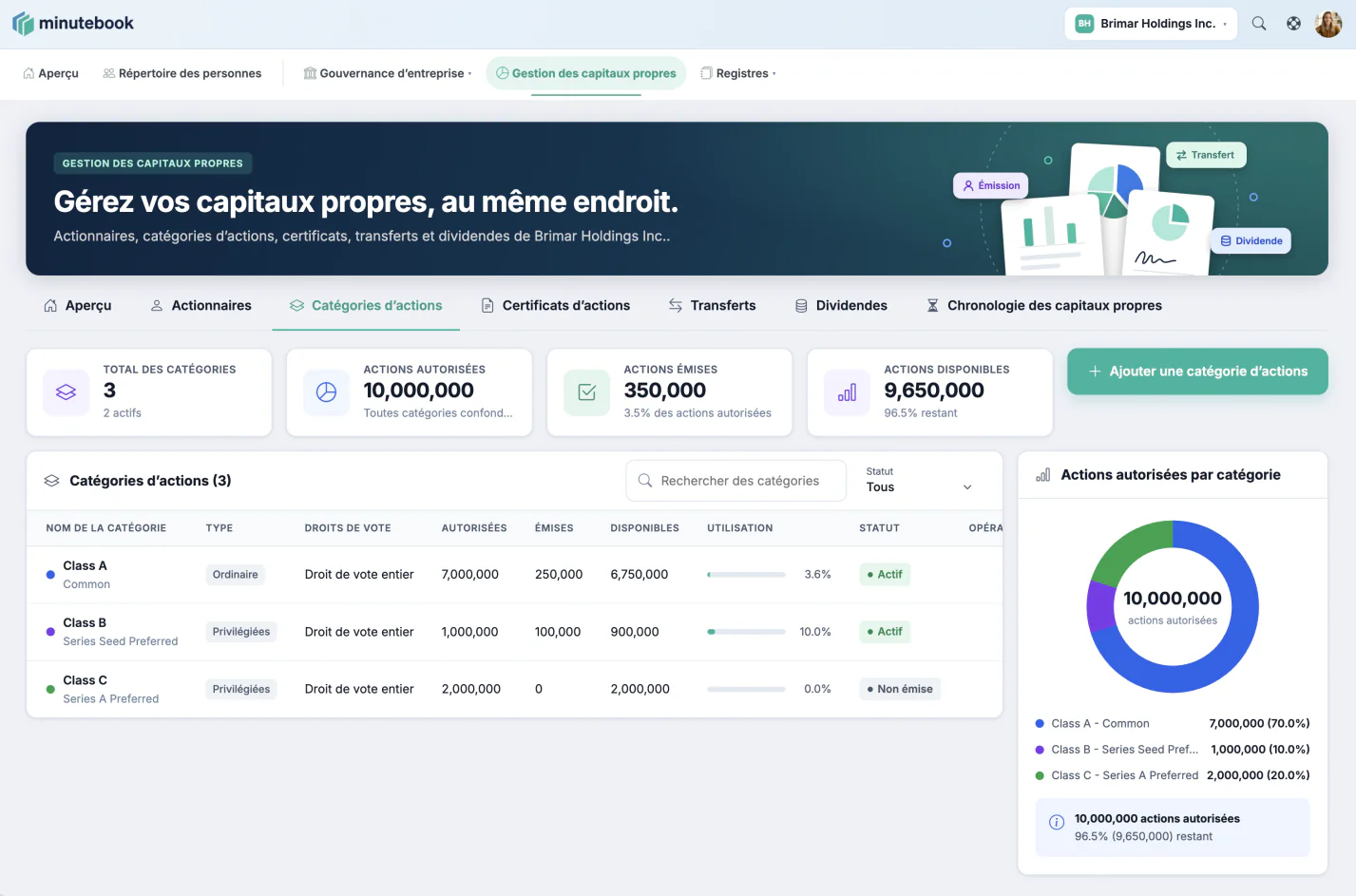Click the Actions émises checkmark icon
This screenshot has height=896, width=1356.
point(587,392)
